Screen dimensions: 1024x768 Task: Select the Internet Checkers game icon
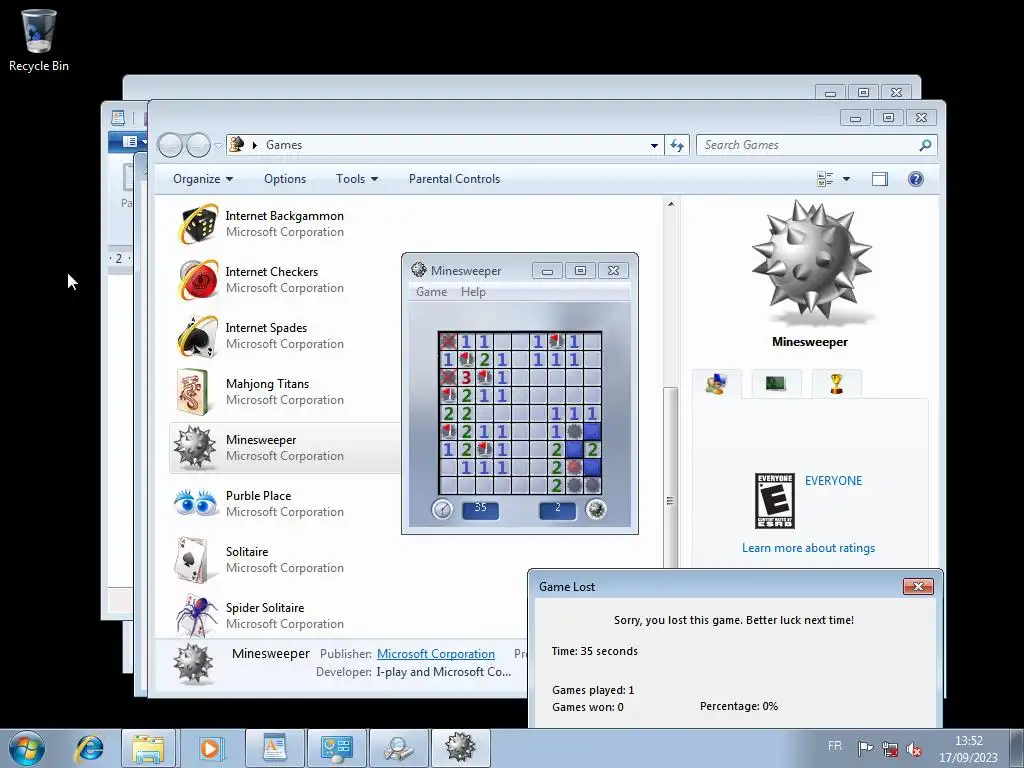click(198, 280)
